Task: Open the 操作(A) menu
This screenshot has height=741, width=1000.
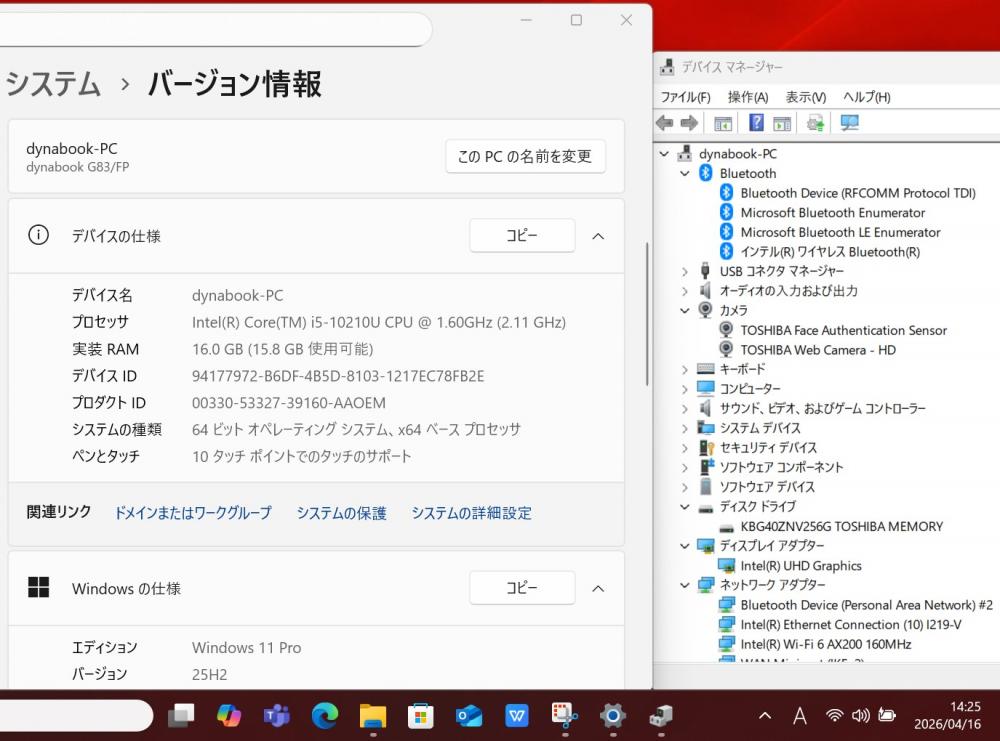Action: coord(747,97)
